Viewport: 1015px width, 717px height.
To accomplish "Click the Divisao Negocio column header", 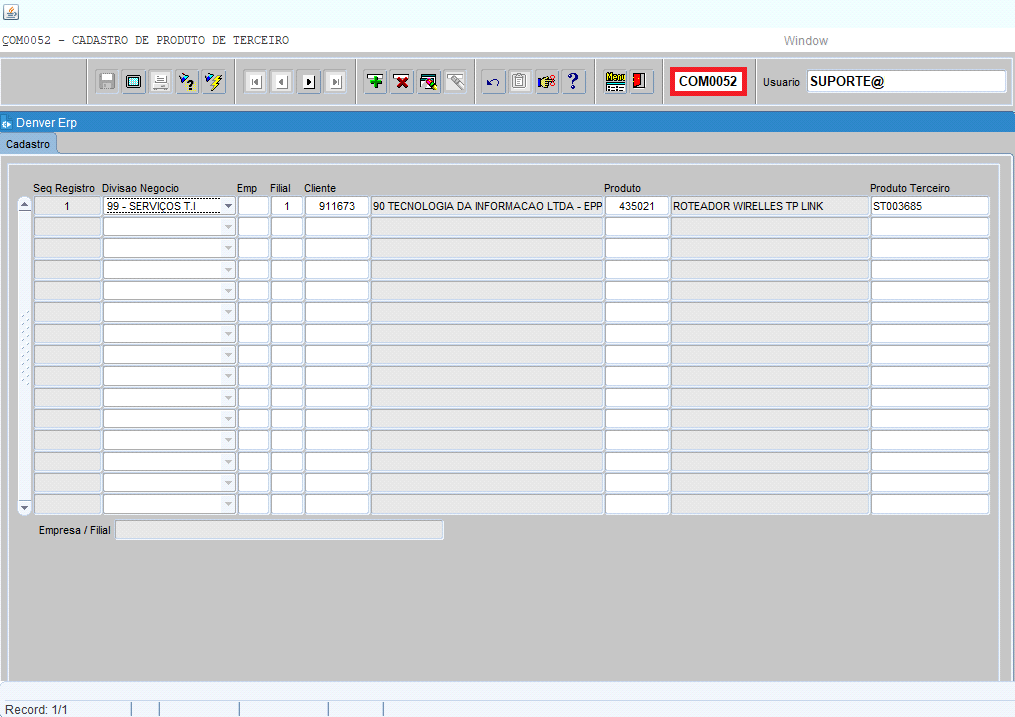I will [x=140, y=188].
